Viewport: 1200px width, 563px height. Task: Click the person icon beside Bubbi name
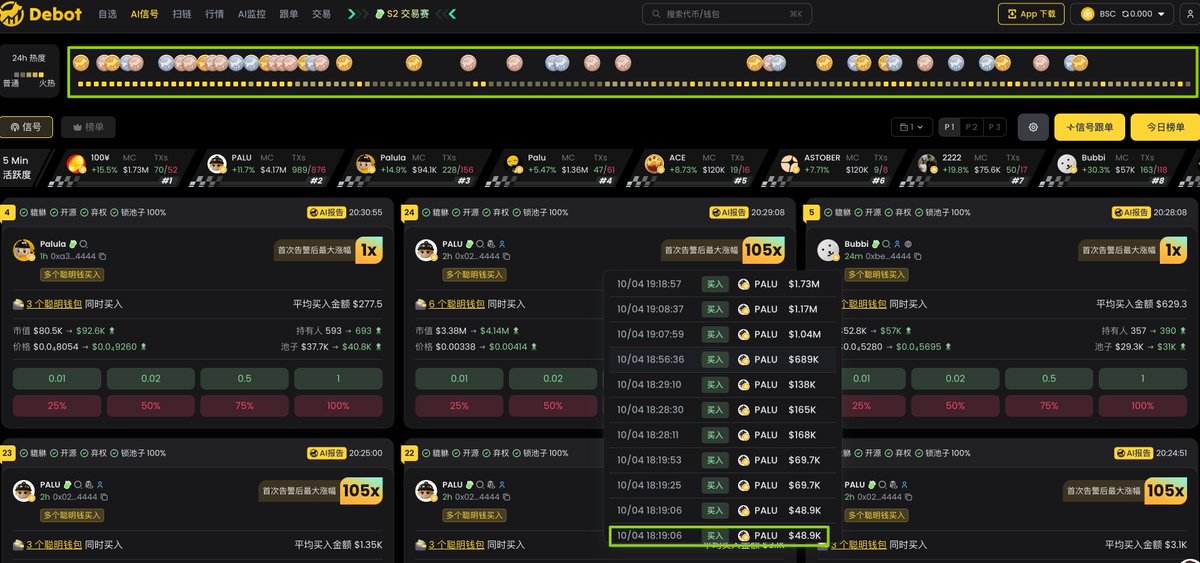(x=898, y=244)
